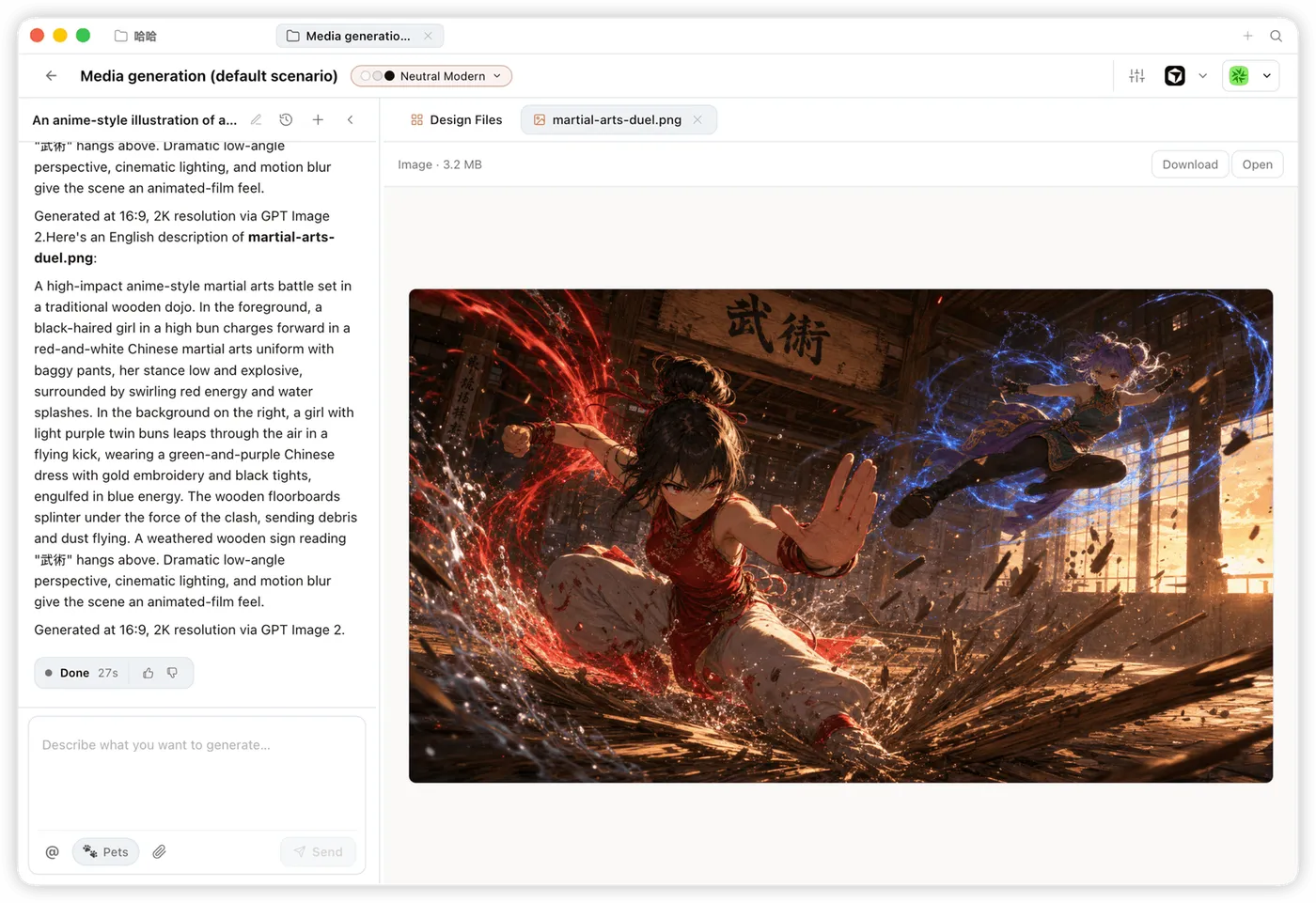Open the sliders settings icon

click(1137, 76)
